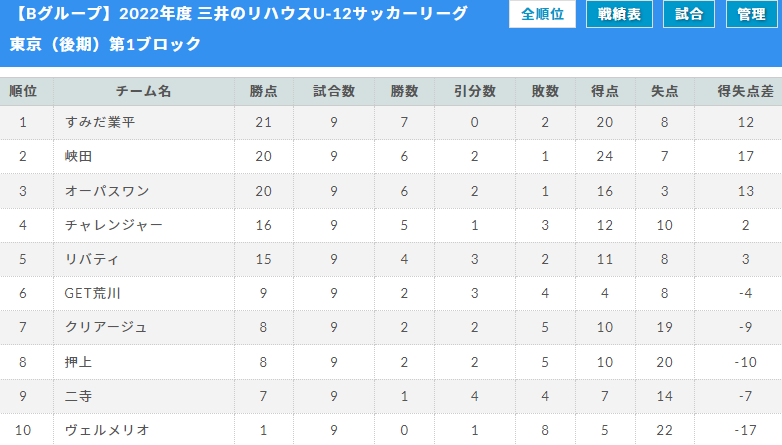Select the 二寺 team name
Screen dimensions: 782x445
[x=78, y=396]
